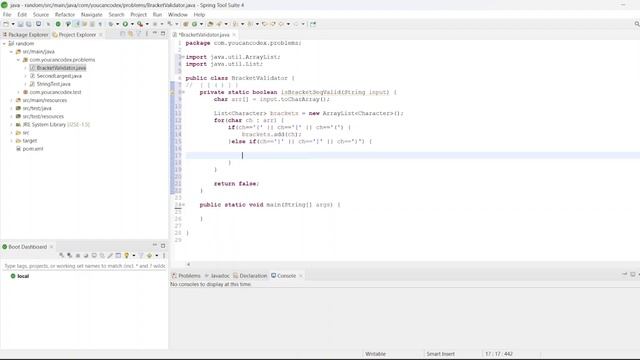This screenshot has width=640, height=360.
Task: Click the search magnifier at toolbar right
Action: [637, 24]
